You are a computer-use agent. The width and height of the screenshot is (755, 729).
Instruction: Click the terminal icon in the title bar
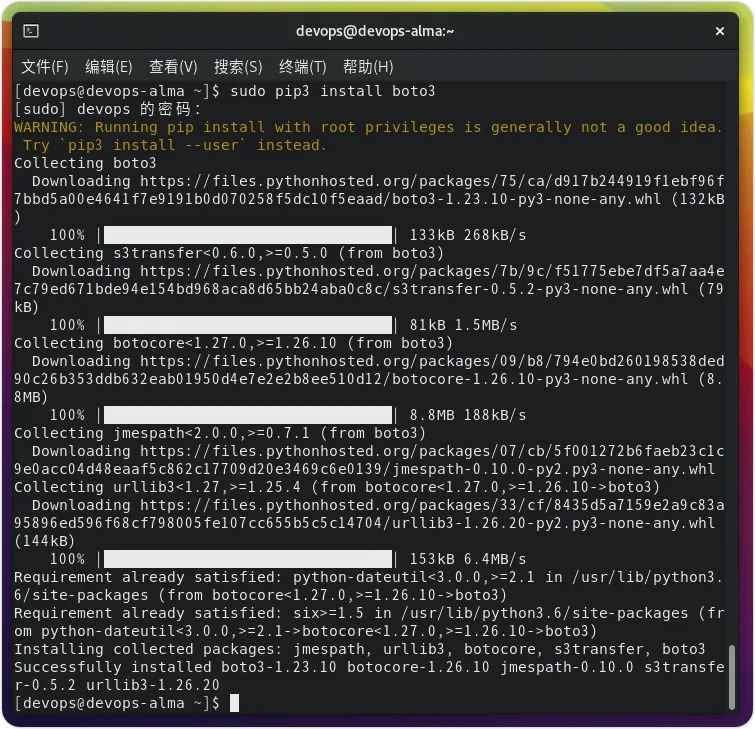pos(31,31)
